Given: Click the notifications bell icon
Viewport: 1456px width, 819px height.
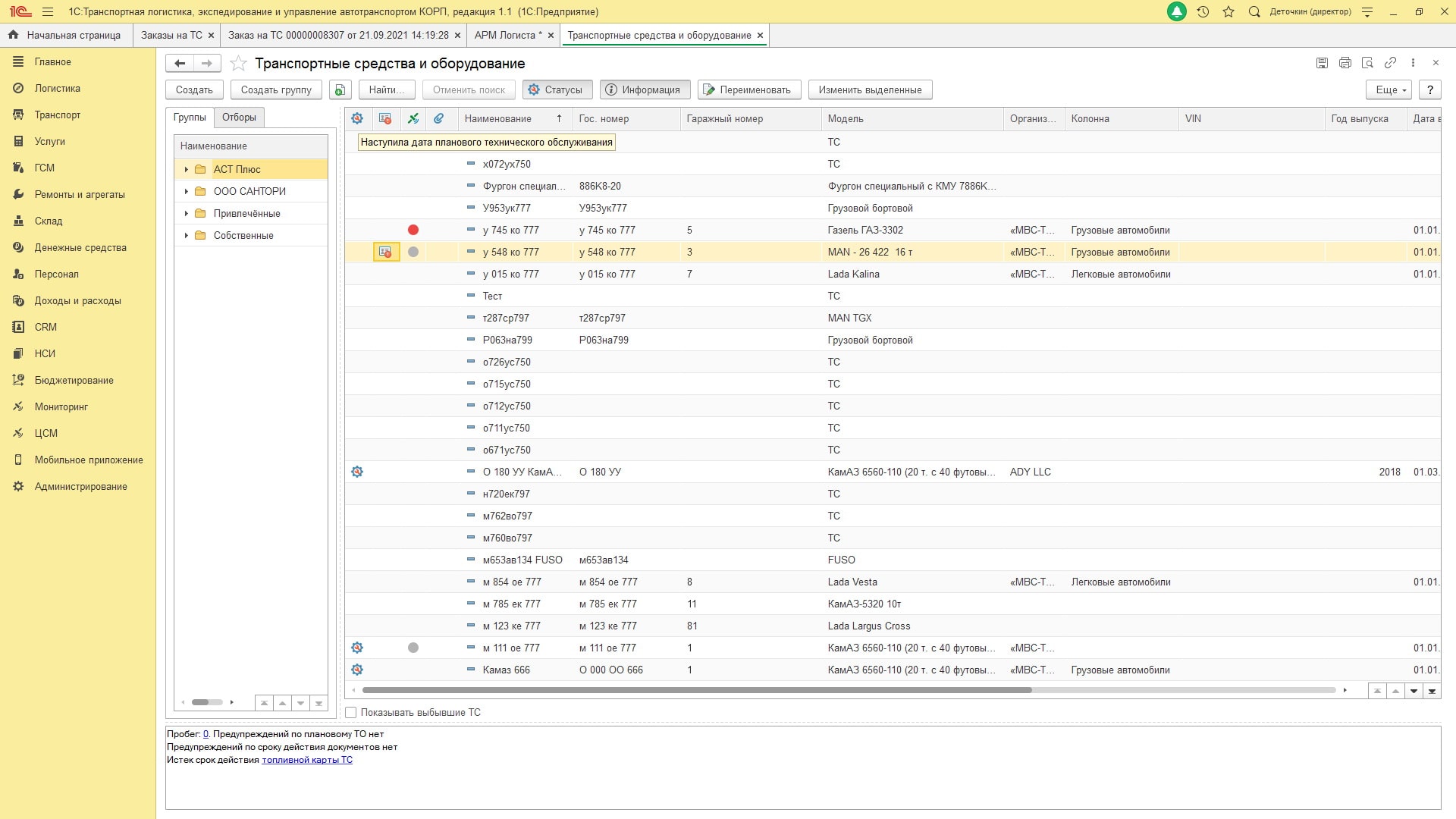Looking at the screenshot, I should (x=1176, y=11).
